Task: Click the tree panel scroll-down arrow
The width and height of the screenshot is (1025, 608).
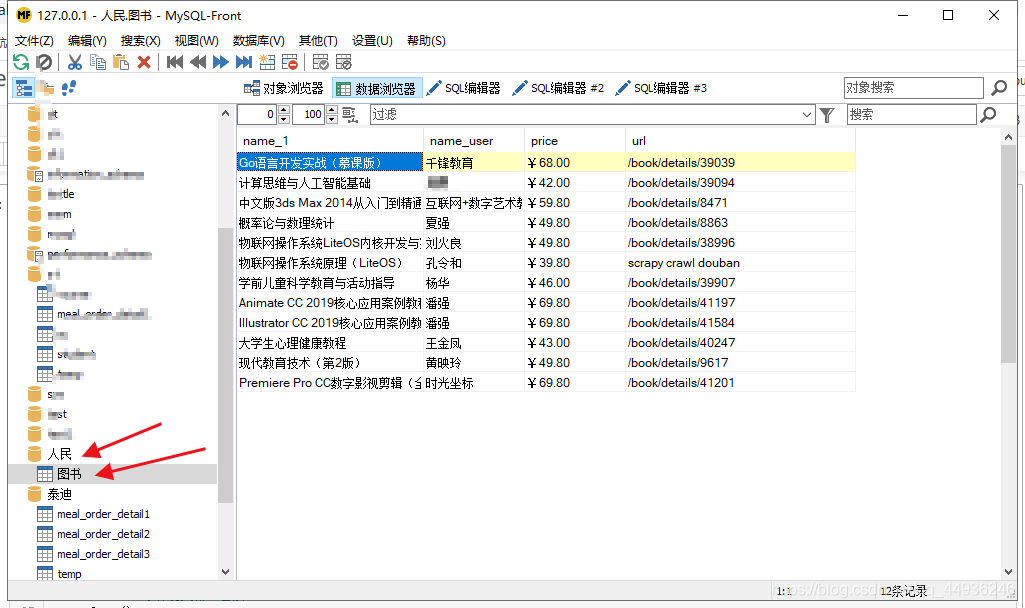Action: (x=226, y=571)
